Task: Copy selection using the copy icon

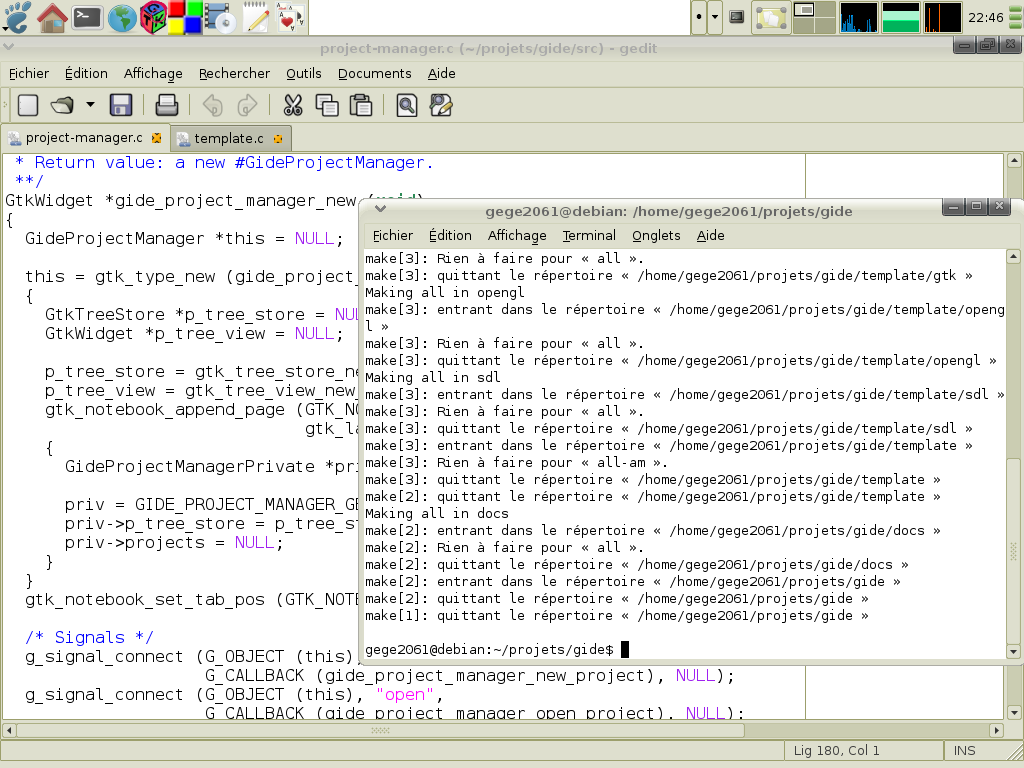Action: tap(327, 105)
